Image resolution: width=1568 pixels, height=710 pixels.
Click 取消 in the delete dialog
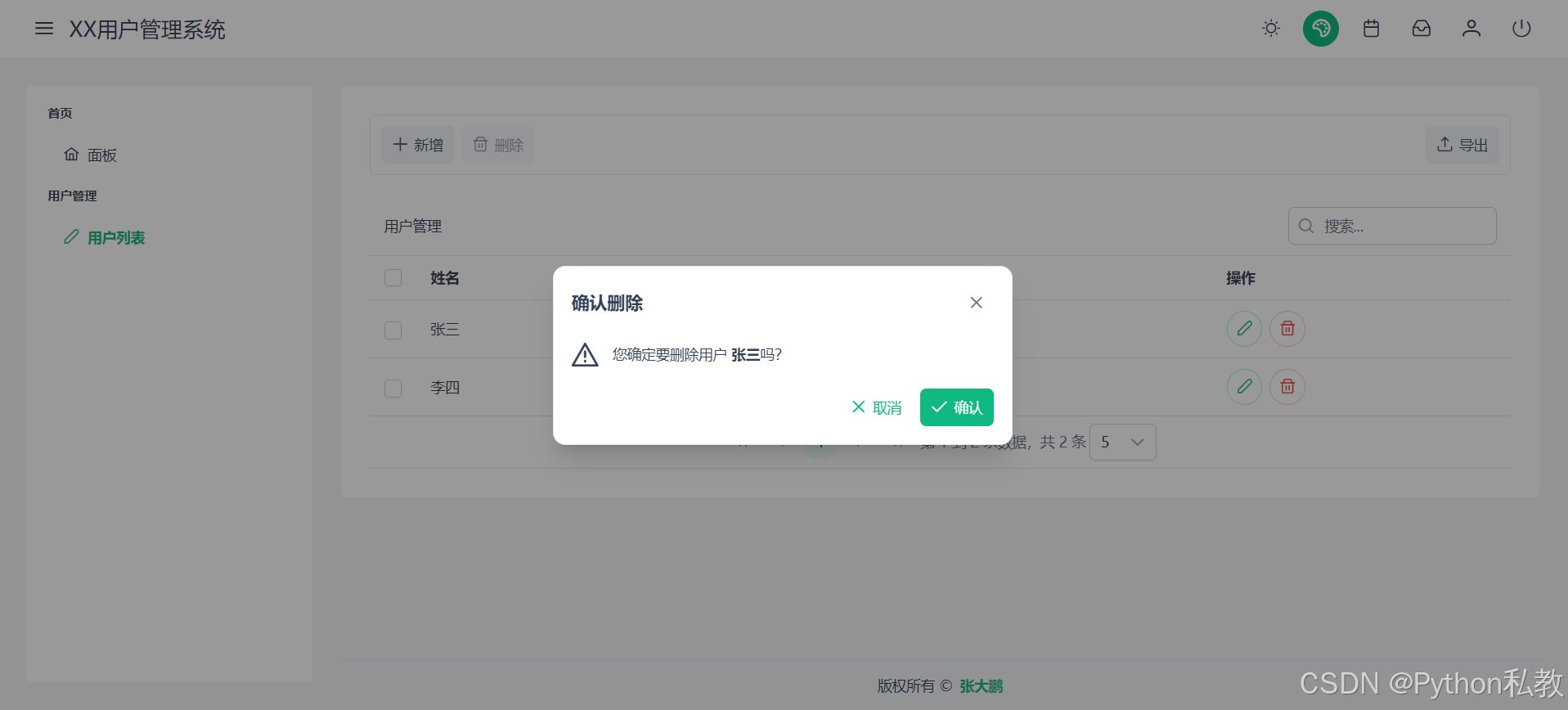(x=876, y=407)
